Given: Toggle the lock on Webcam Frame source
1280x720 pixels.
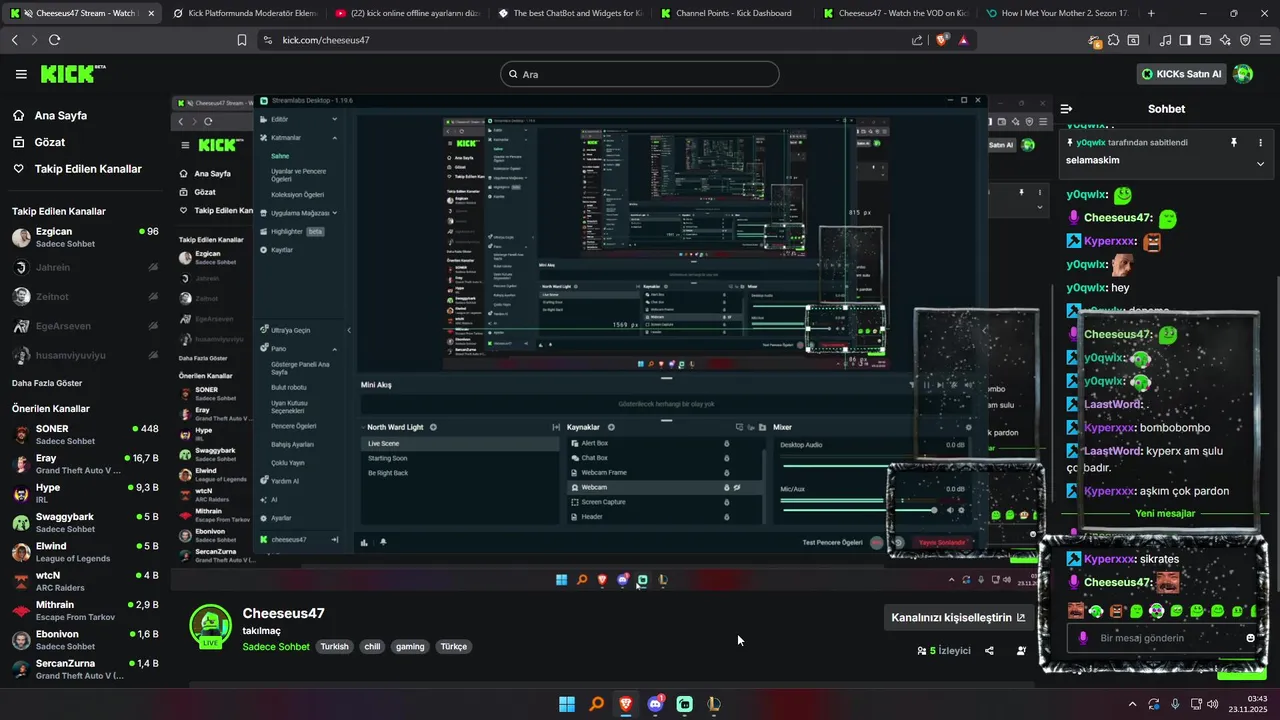Looking at the screenshot, I should [726, 472].
